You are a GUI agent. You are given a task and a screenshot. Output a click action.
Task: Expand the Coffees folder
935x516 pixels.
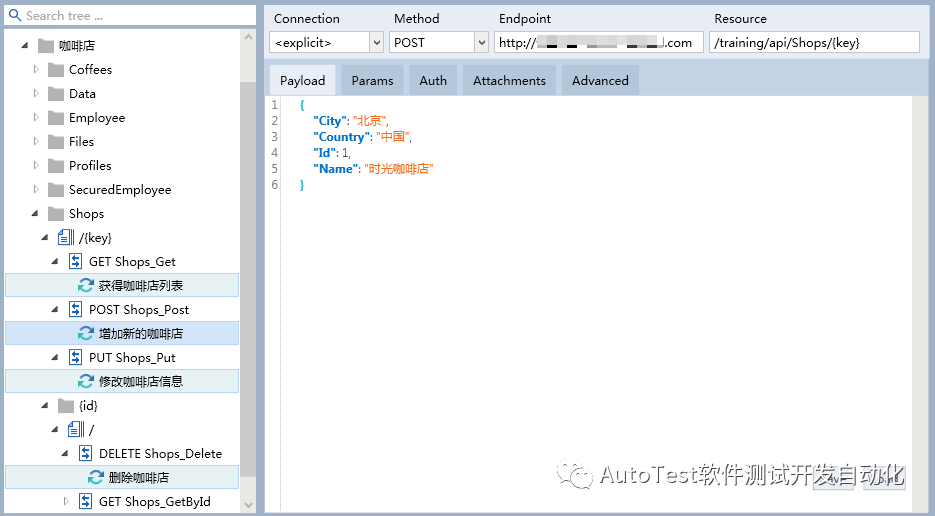[x=36, y=69]
